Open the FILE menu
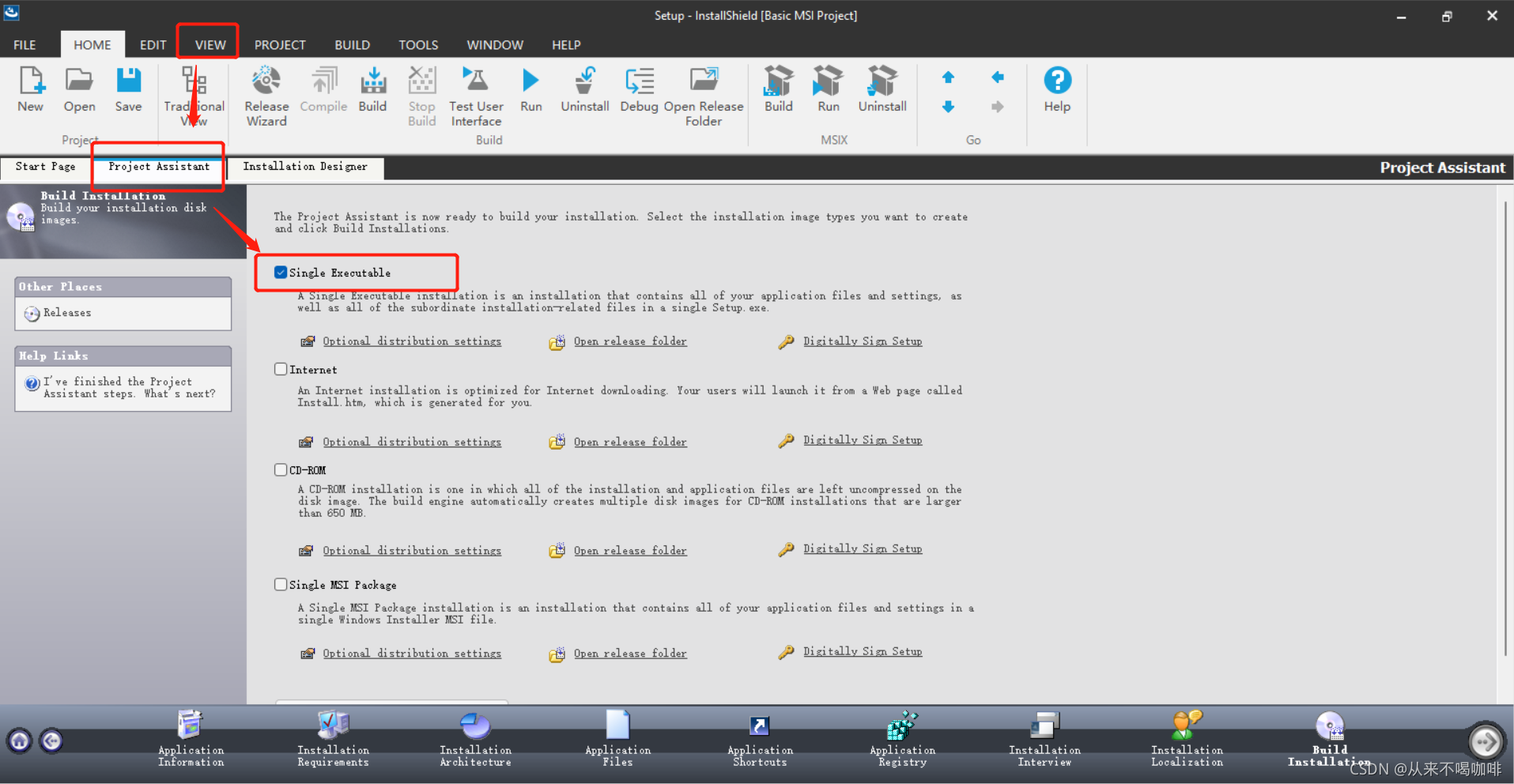This screenshot has height=784, width=1514. pyautogui.click(x=25, y=45)
